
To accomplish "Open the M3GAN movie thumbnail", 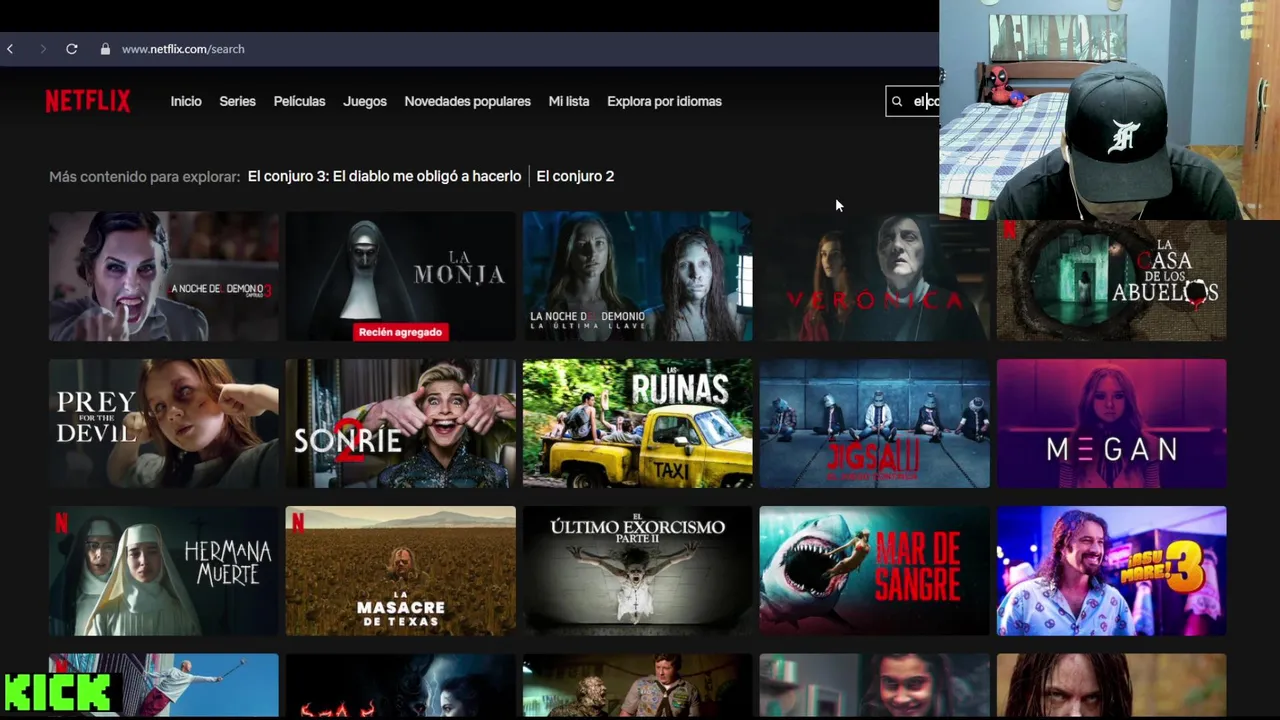I will pyautogui.click(x=1112, y=423).
